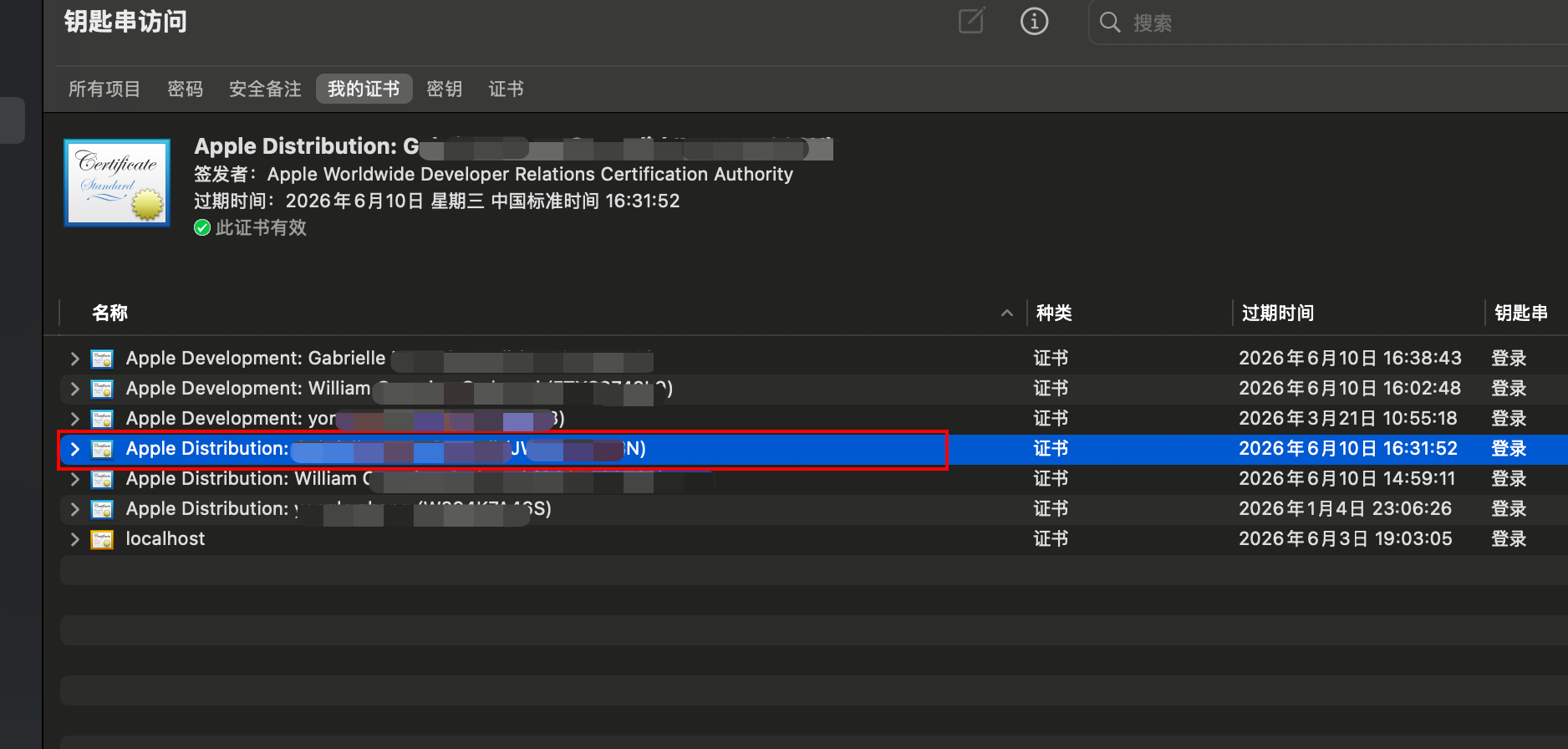Screen dimensions: 1568x749
Task: Select the 我的证书 tab
Action: point(364,89)
